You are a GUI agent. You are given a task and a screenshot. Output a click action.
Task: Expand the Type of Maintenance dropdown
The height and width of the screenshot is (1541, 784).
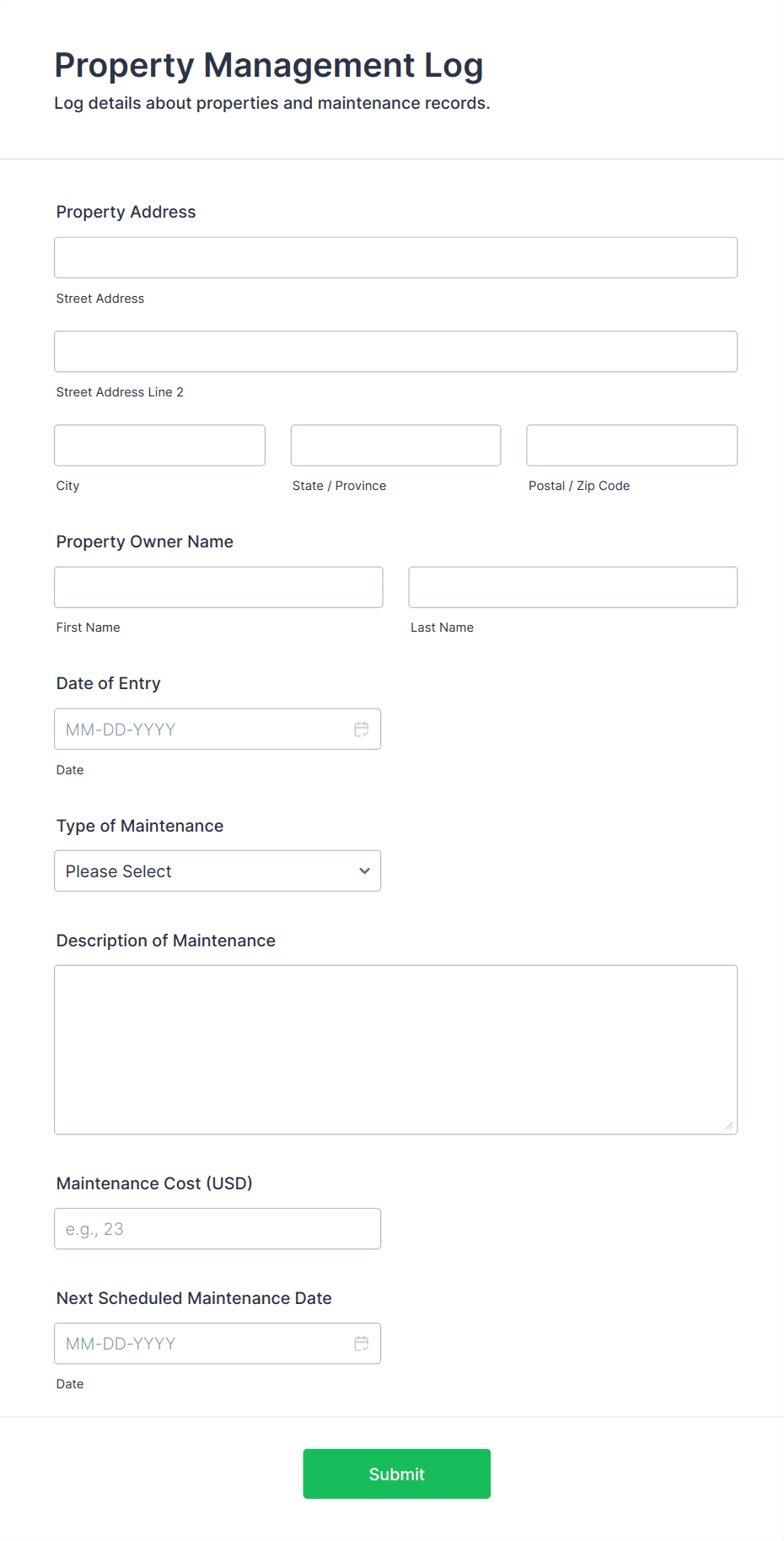click(x=217, y=870)
